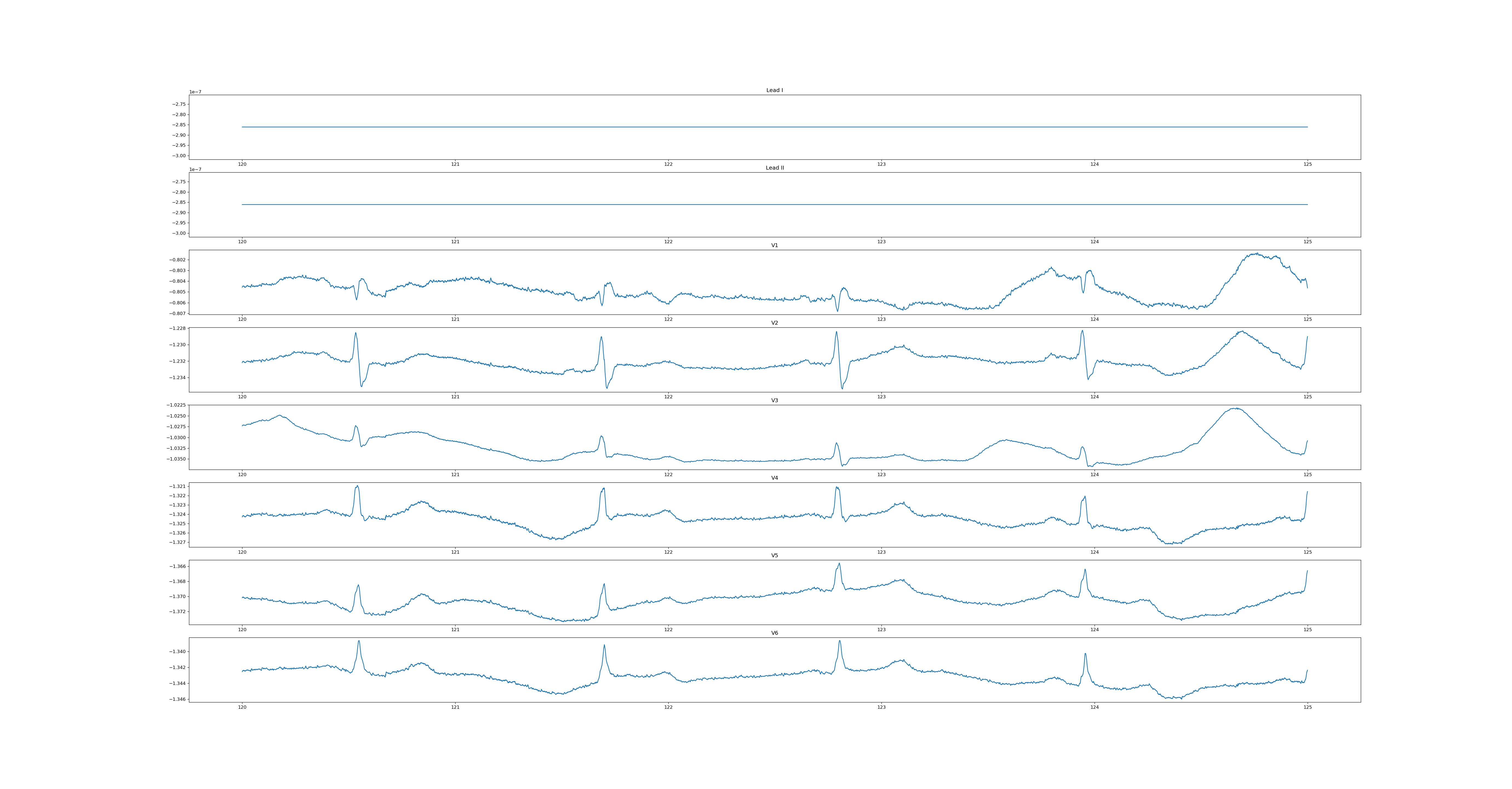Click the −1.366 y-axis label on V5
The image size is (1512, 789).
(x=177, y=567)
